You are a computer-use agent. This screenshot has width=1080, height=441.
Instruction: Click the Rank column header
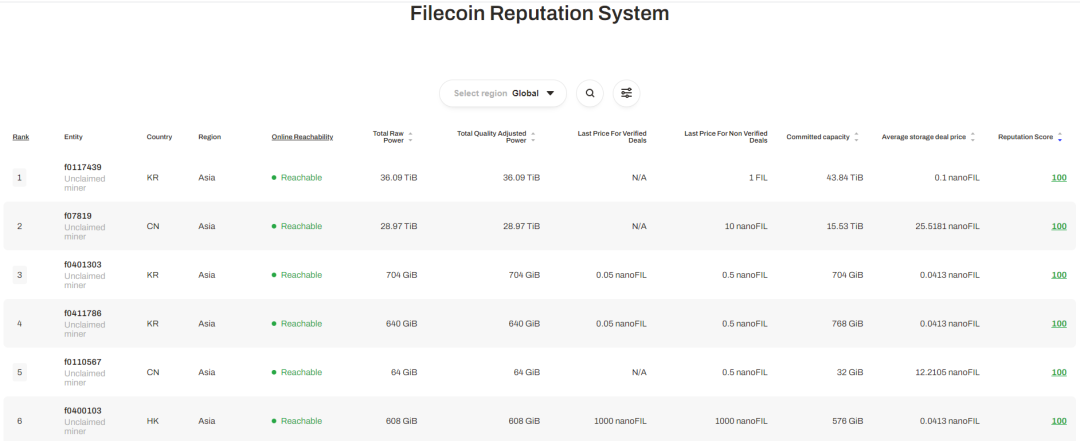(x=20, y=137)
